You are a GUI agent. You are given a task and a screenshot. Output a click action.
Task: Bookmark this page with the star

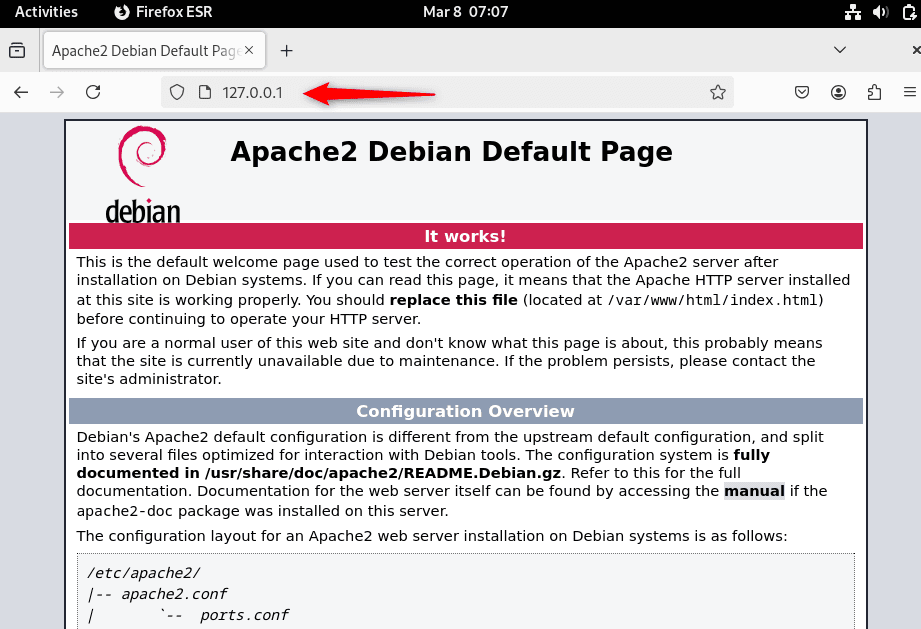pos(717,92)
